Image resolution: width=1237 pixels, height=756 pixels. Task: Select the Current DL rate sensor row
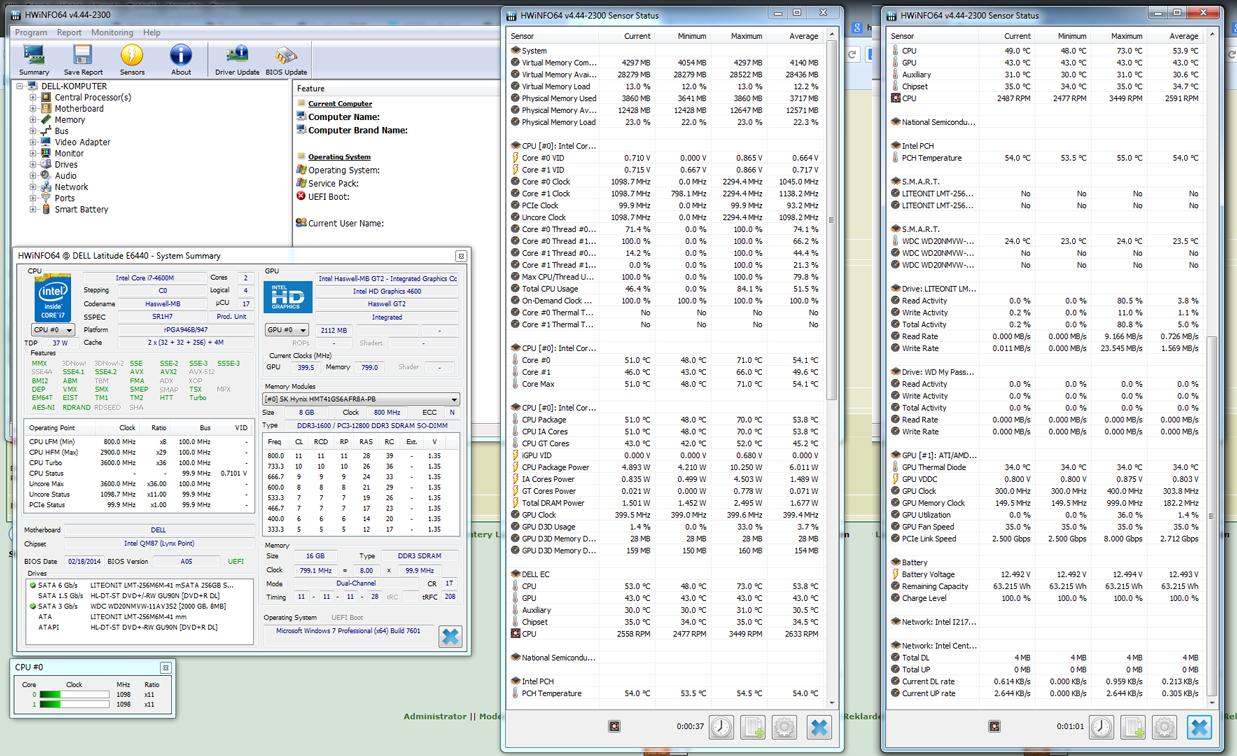1046,681
